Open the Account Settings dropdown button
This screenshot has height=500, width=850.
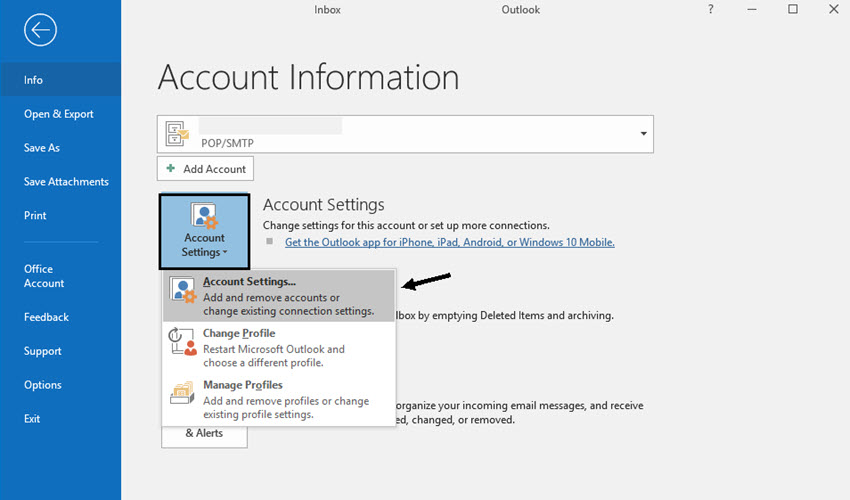coord(204,232)
